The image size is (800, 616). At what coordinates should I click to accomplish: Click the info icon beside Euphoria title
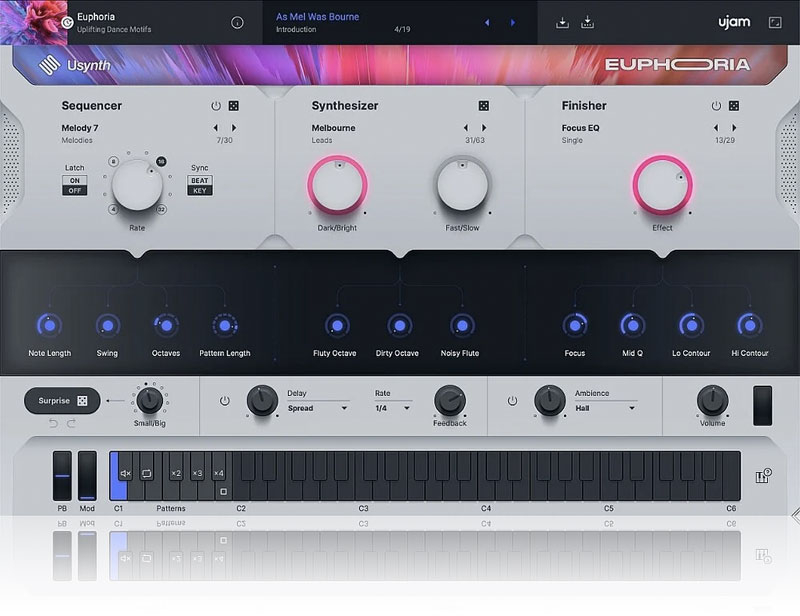tap(237, 22)
